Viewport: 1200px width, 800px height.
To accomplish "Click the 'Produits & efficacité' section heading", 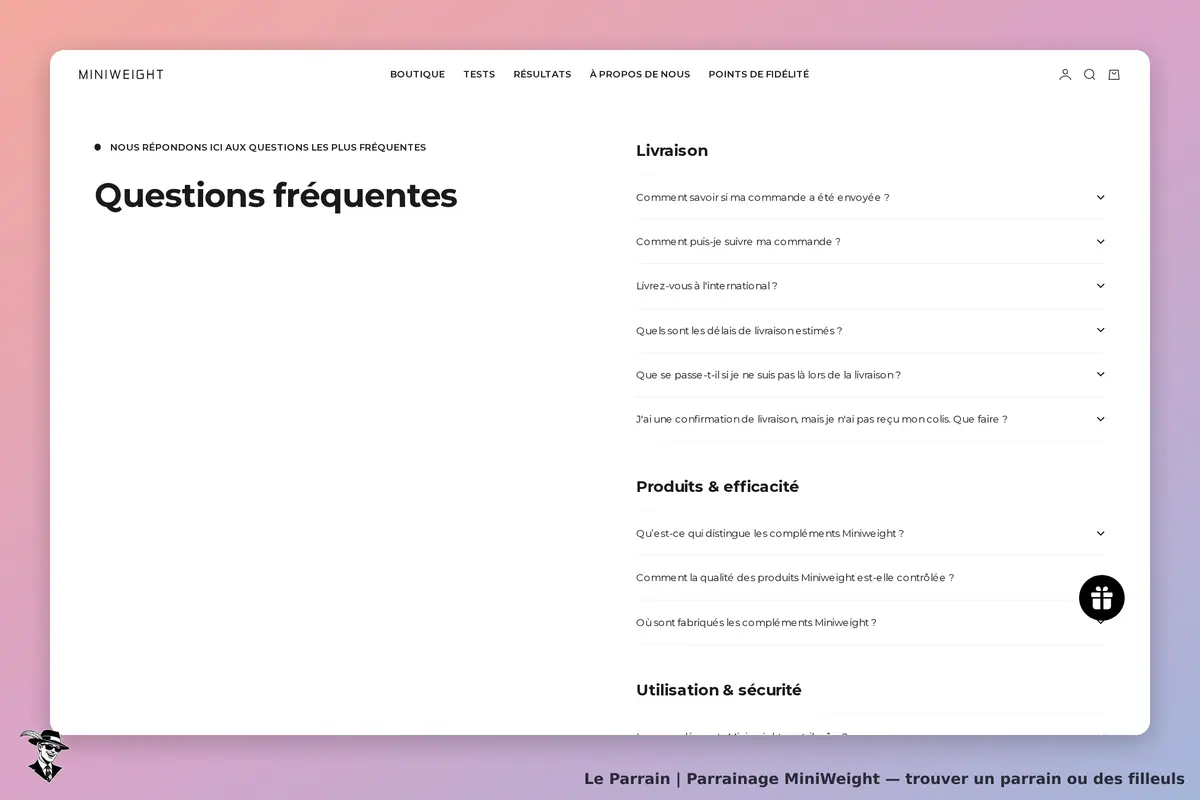I will click(x=717, y=487).
